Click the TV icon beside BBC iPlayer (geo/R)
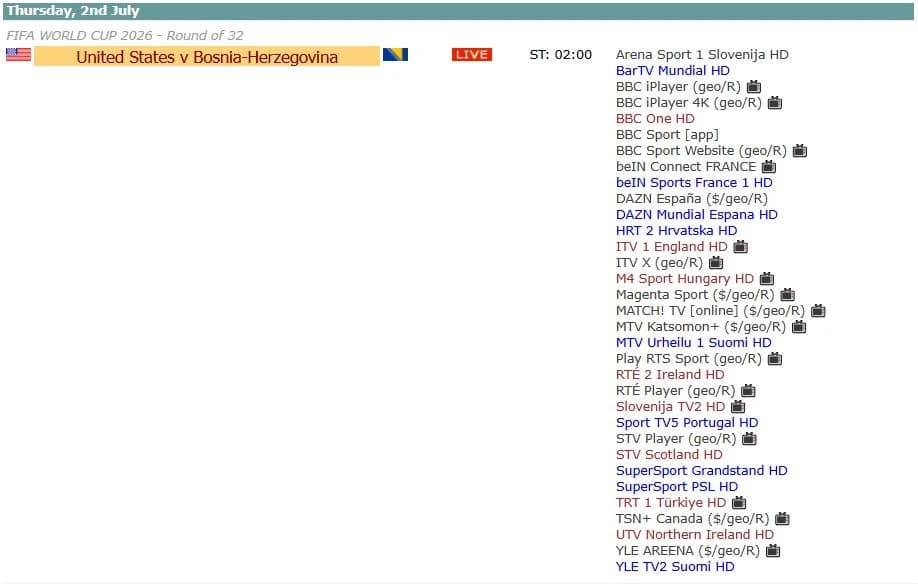This screenshot has height=584, width=918. (753, 87)
